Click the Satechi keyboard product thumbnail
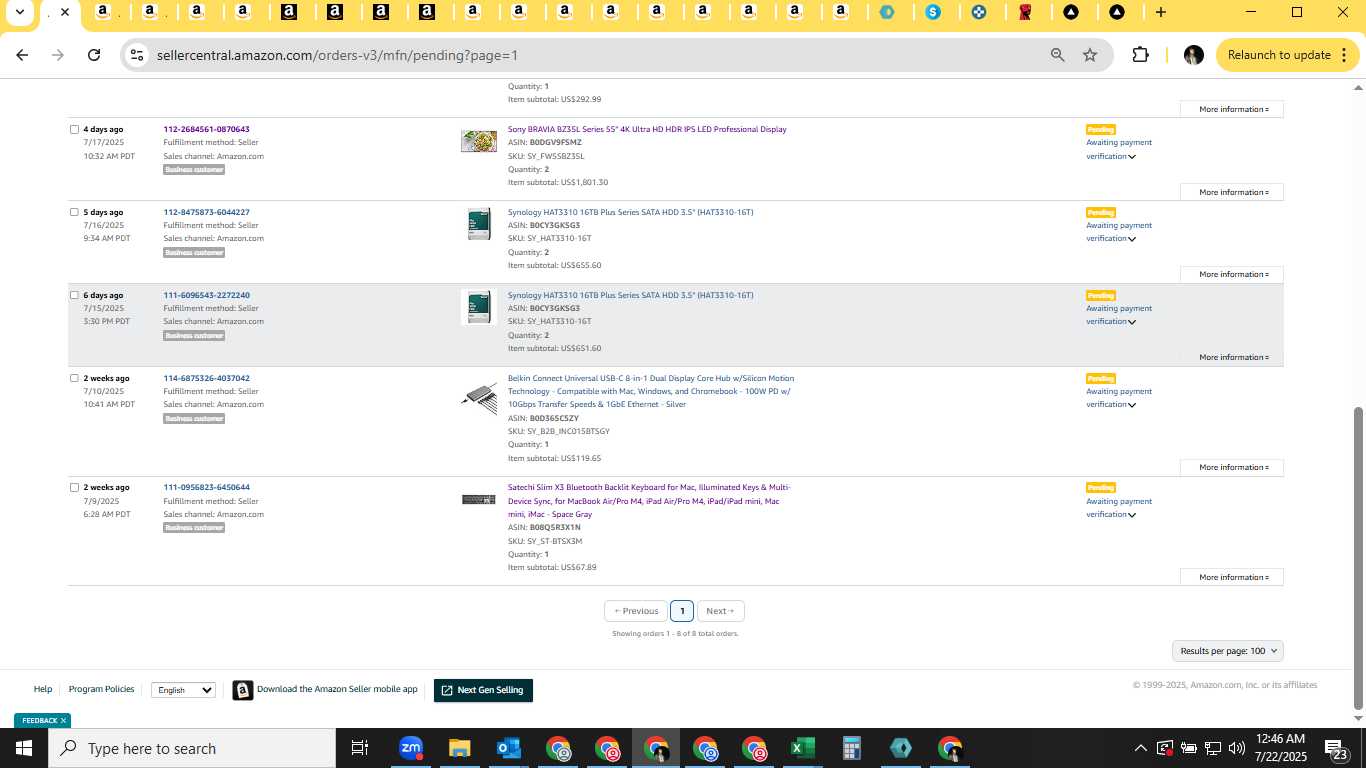The height and width of the screenshot is (768, 1366). click(x=479, y=499)
